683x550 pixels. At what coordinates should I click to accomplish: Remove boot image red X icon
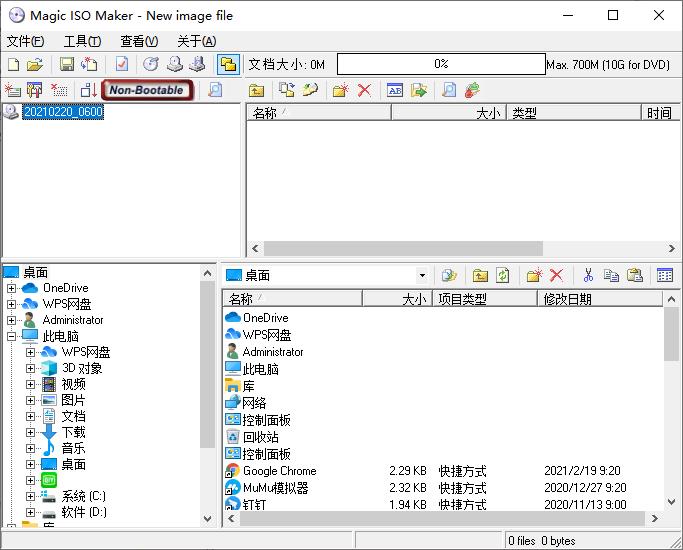(59, 90)
